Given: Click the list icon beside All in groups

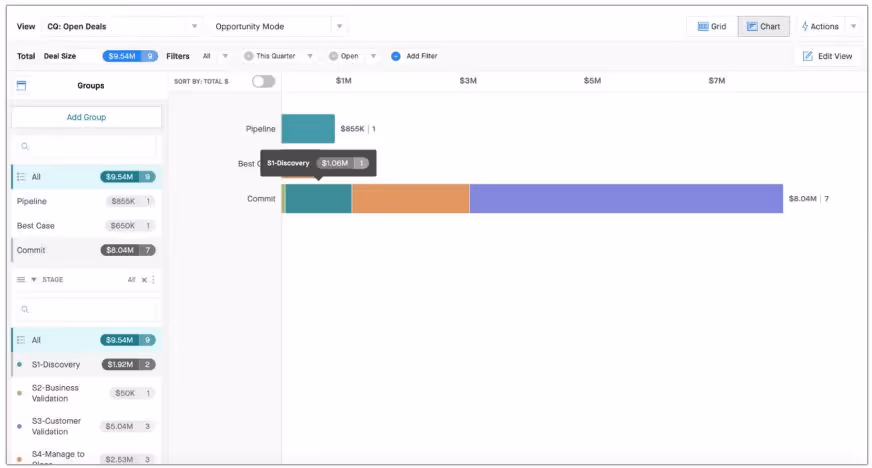Looking at the screenshot, I should point(21,177).
